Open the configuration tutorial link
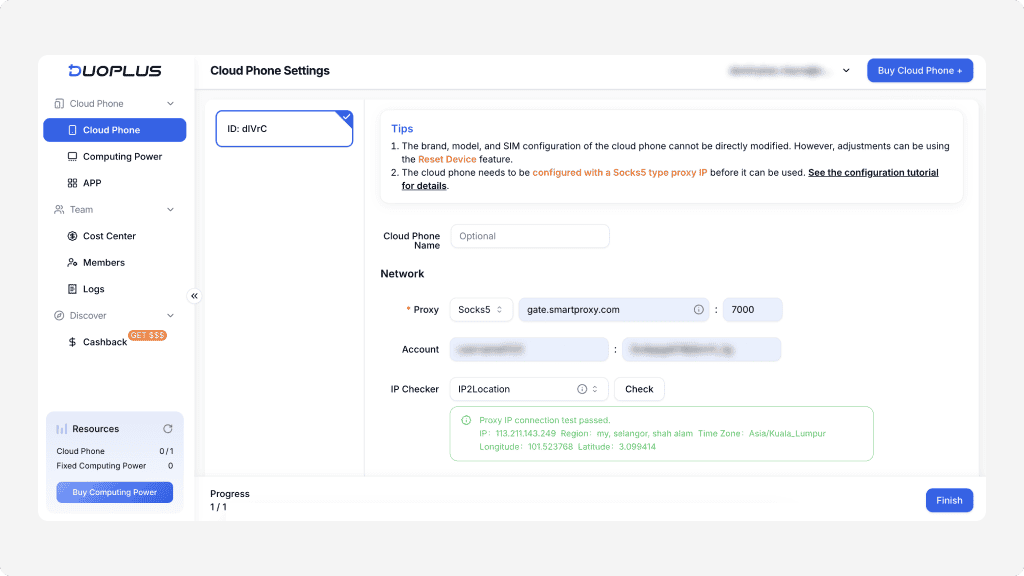This screenshot has height=576, width=1024. pyautogui.click(x=873, y=172)
